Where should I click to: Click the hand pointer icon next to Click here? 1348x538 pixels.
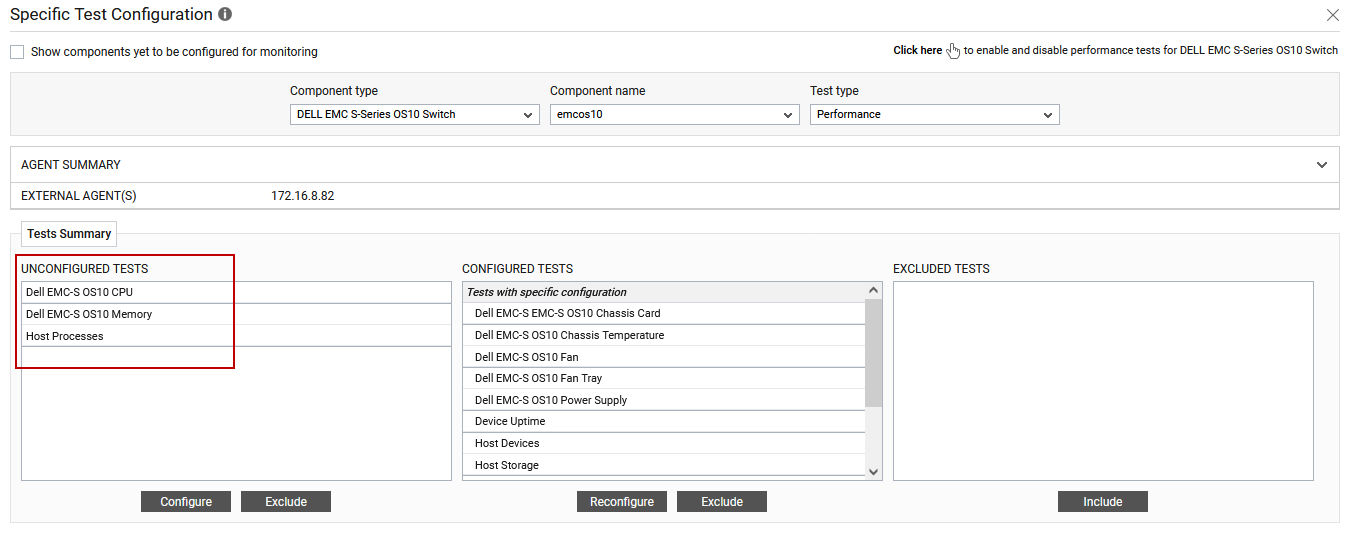tap(953, 51)
